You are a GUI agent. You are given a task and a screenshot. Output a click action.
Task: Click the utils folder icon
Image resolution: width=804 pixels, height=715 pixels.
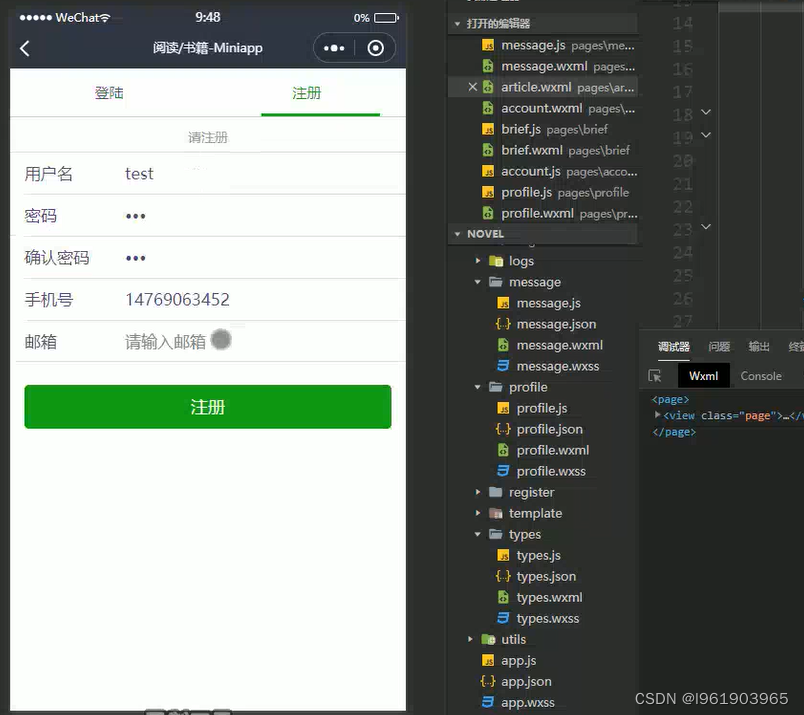click(x=488, y=639)
